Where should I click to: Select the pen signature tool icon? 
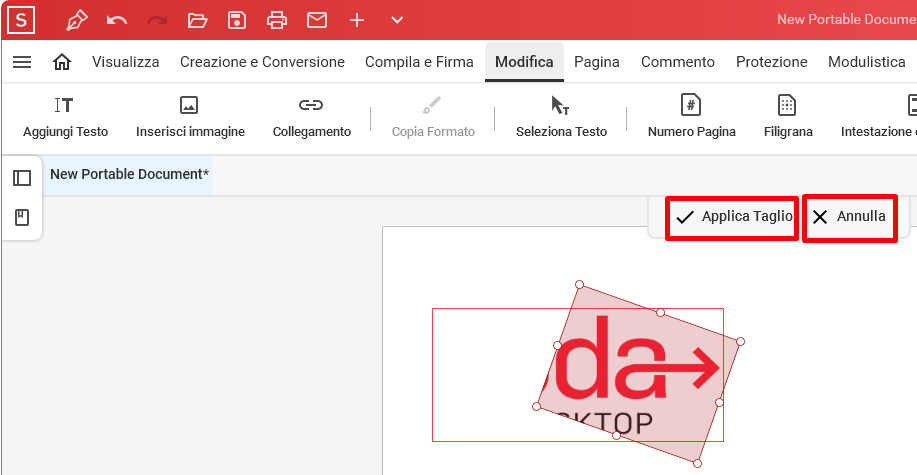click(77, 20)
